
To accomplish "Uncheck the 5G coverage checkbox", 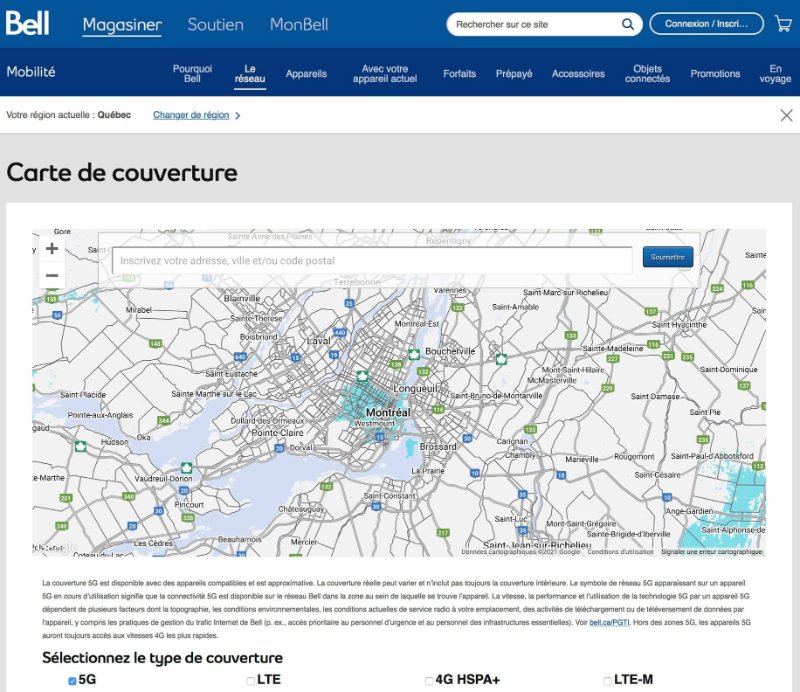I will [72, 681].
